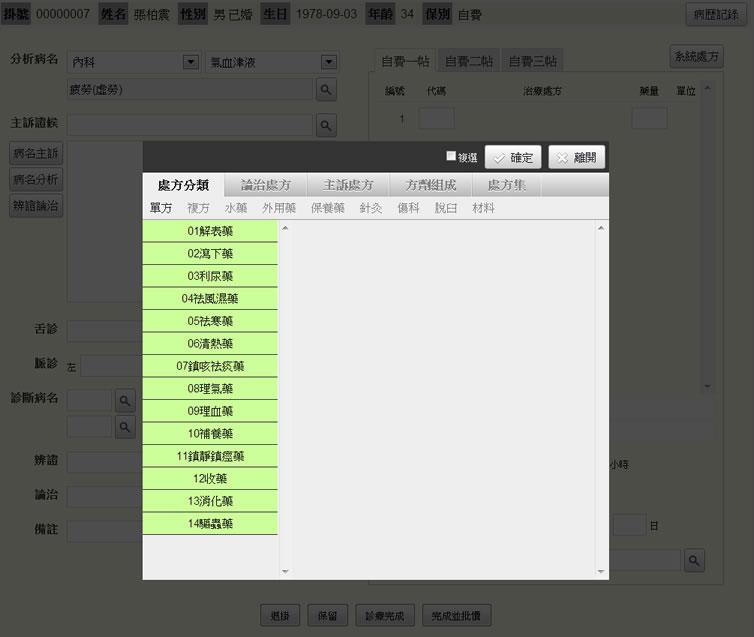
Task: Open 病歷記錄 medical records
Action: coord(716,15)
